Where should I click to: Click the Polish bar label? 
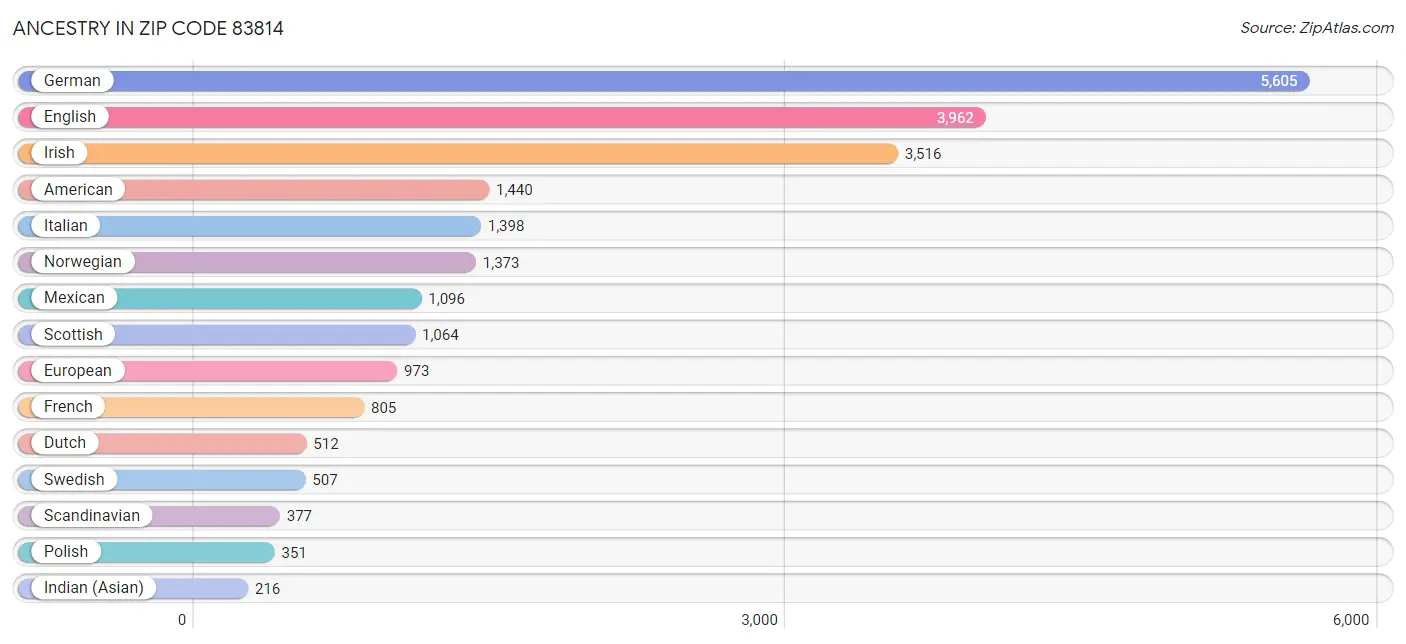click(x=66, y=552)
